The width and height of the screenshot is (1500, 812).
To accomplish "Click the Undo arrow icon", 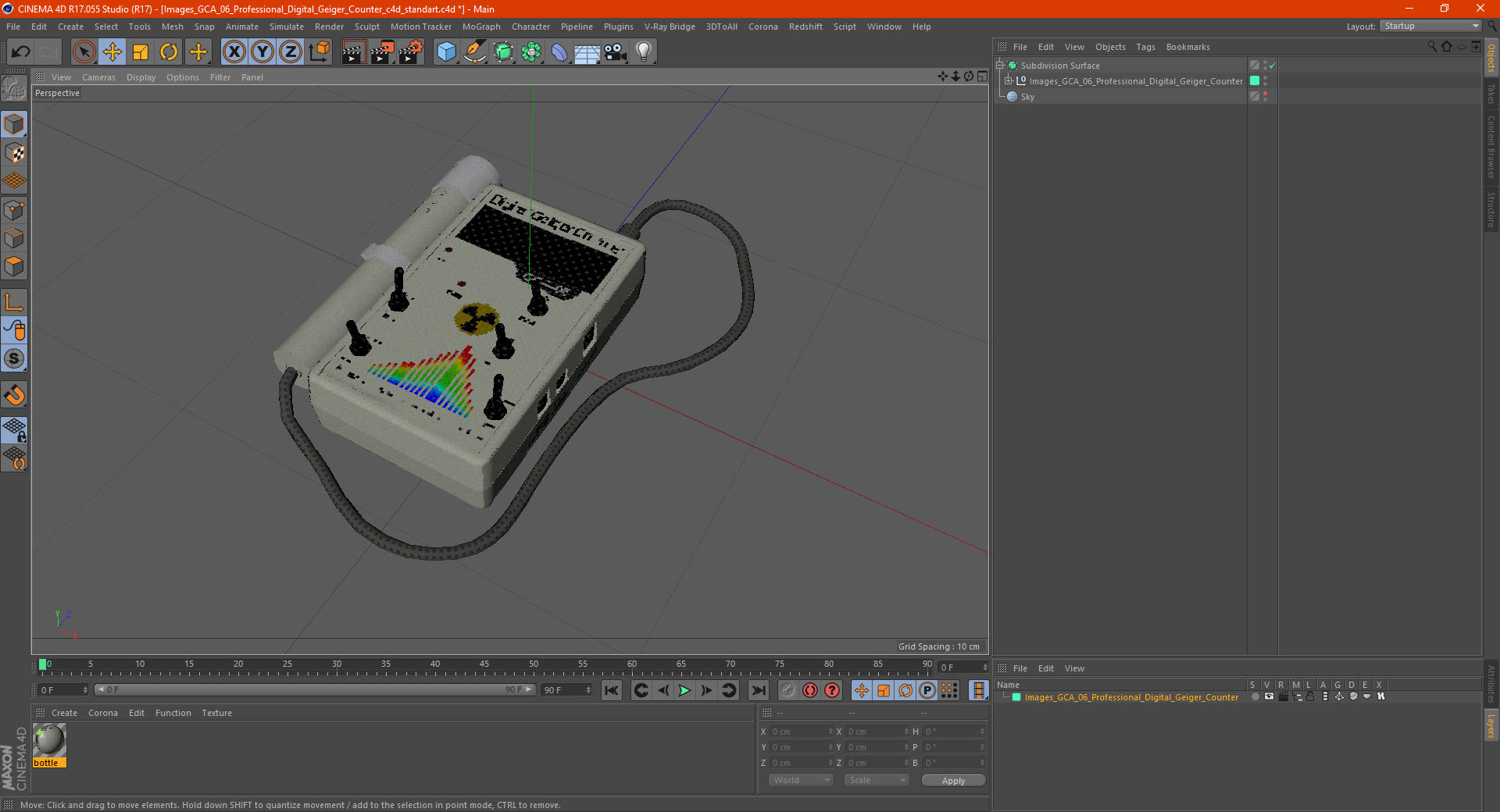I will (x=21, y=52).
